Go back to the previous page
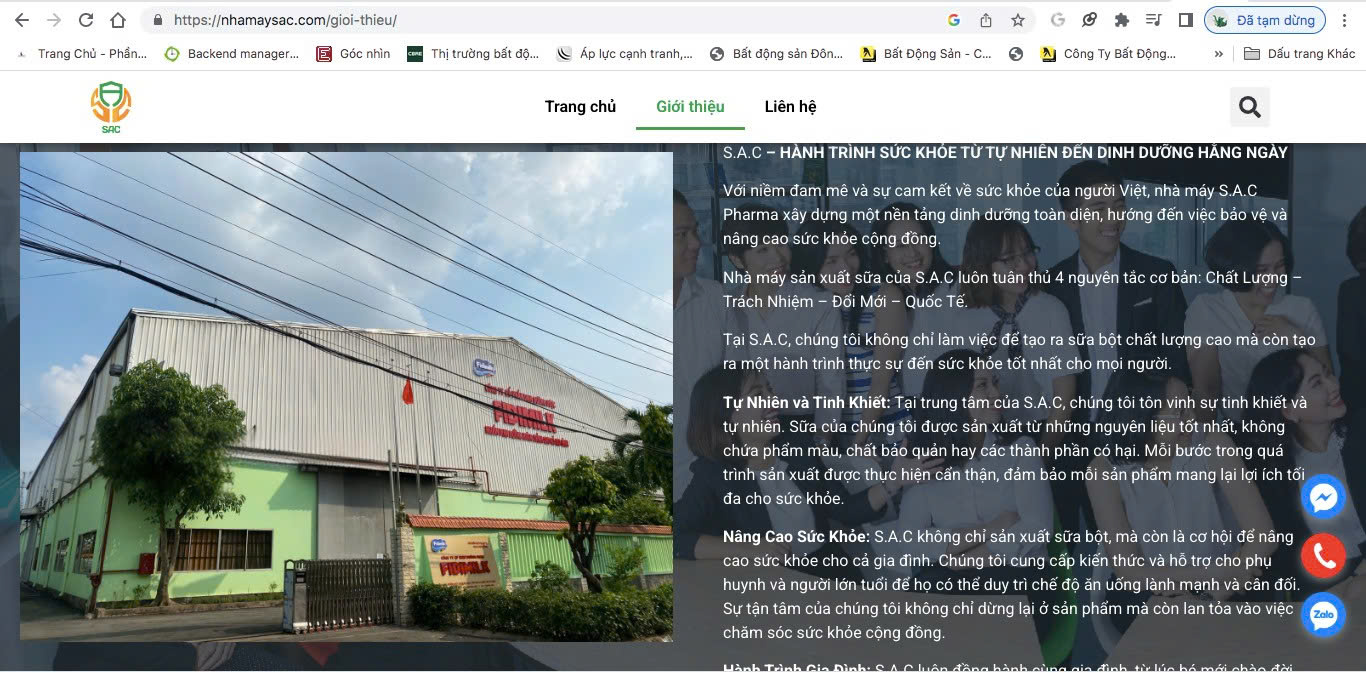 click(21, 20)
